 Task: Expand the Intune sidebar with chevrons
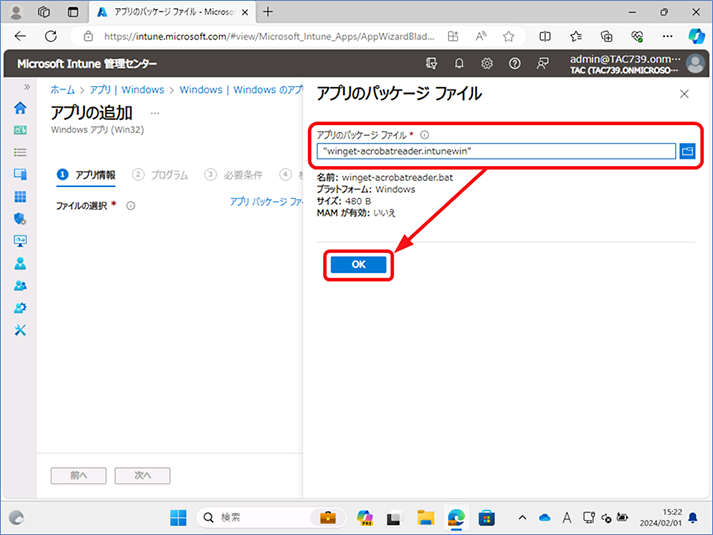27,87
